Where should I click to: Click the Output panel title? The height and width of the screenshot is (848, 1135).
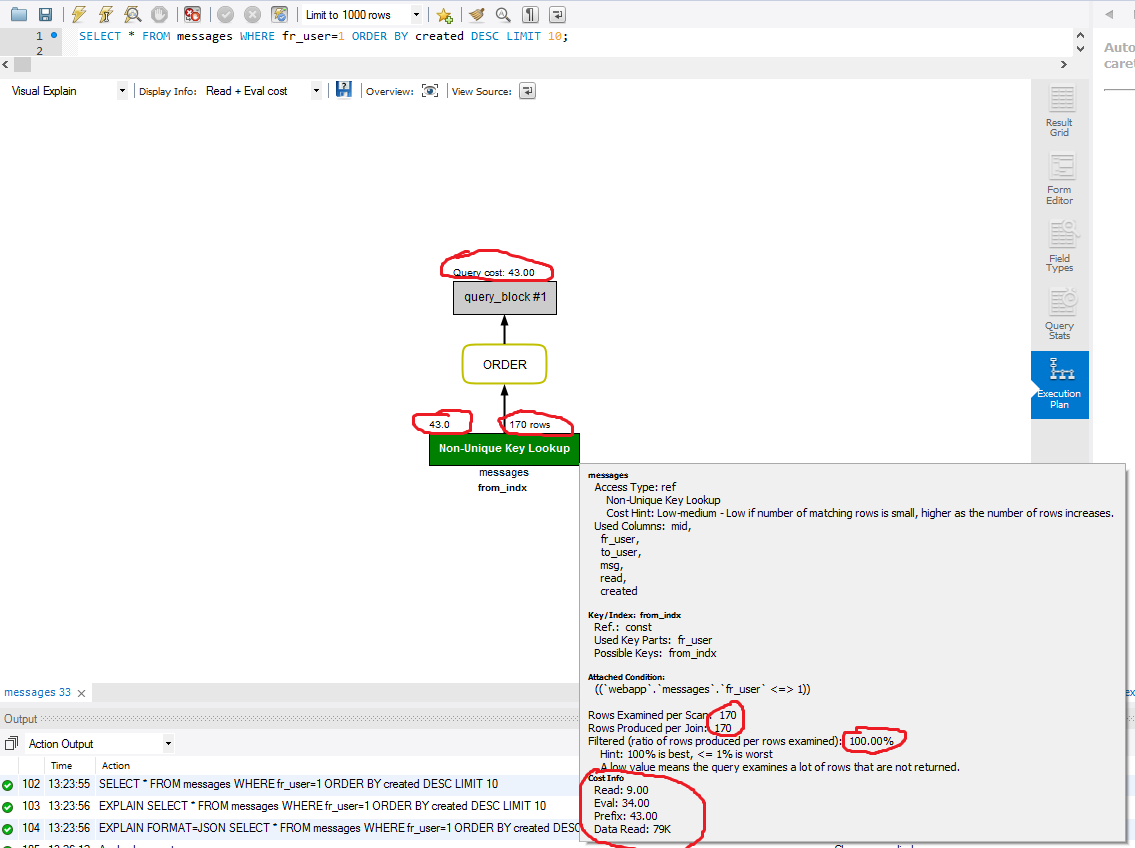pyautogui.click(x=20, y=719)
